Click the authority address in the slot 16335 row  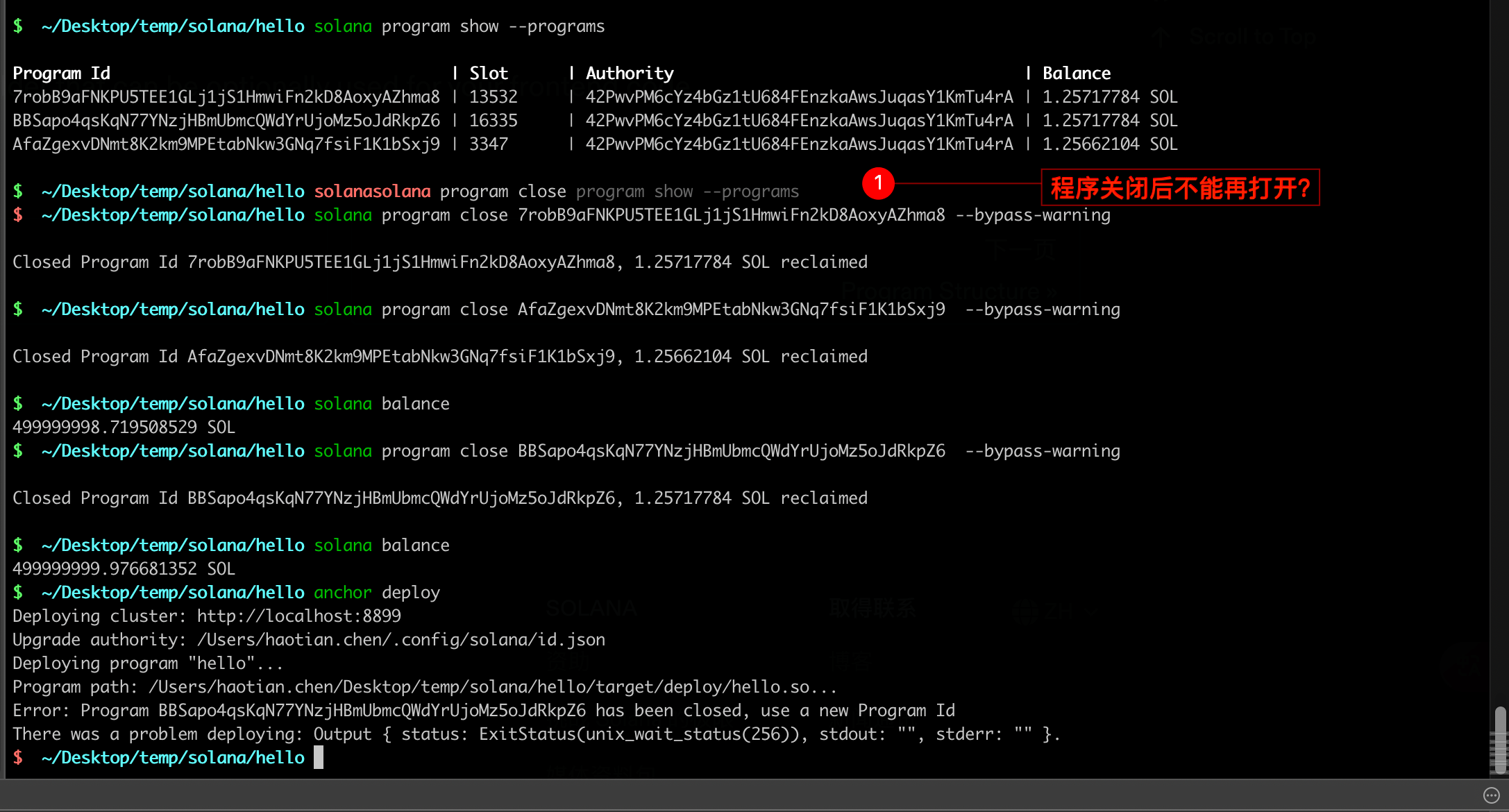[800, 121]
